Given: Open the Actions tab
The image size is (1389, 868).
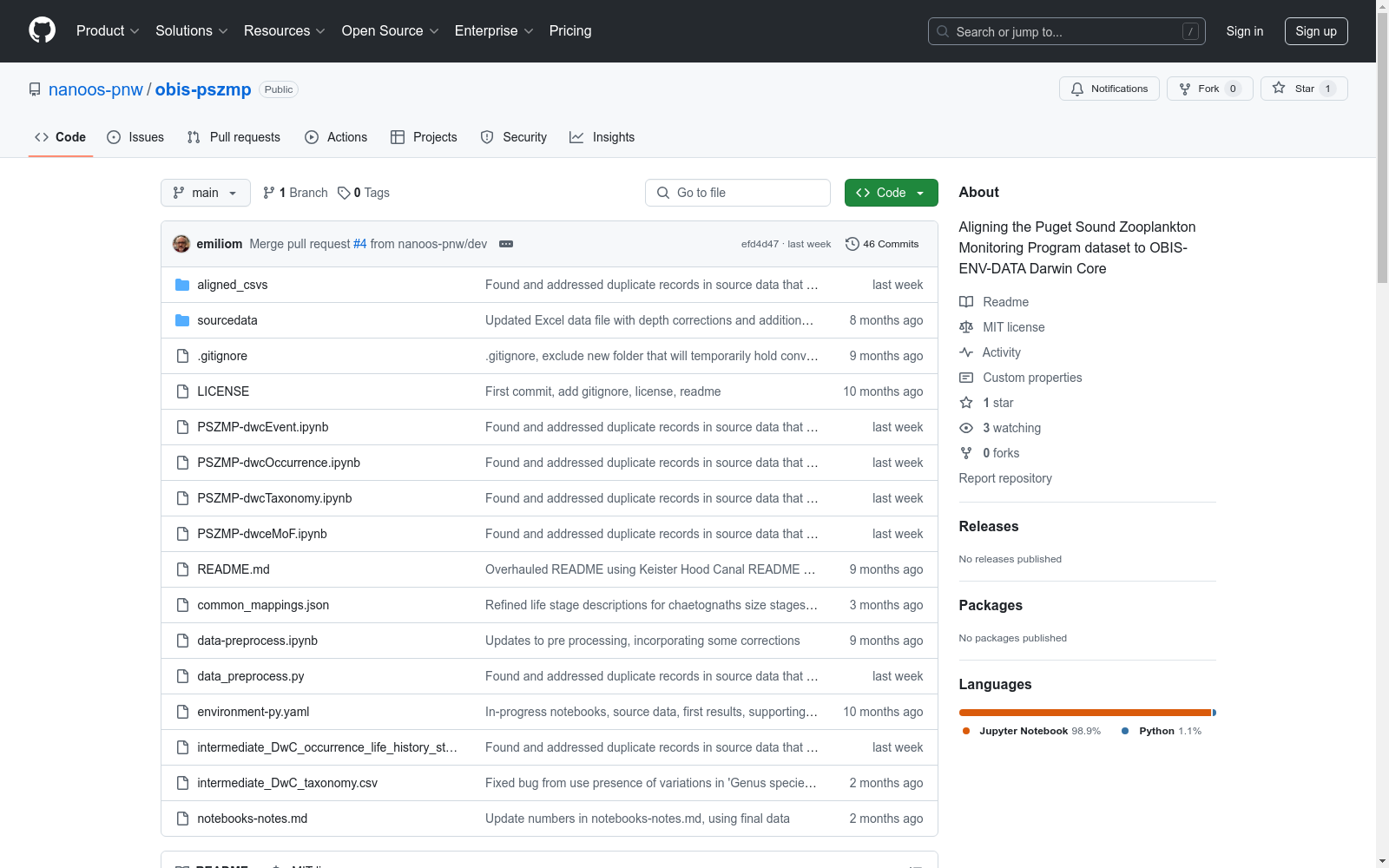Looking at the screenshot, I should pos(336,137).
